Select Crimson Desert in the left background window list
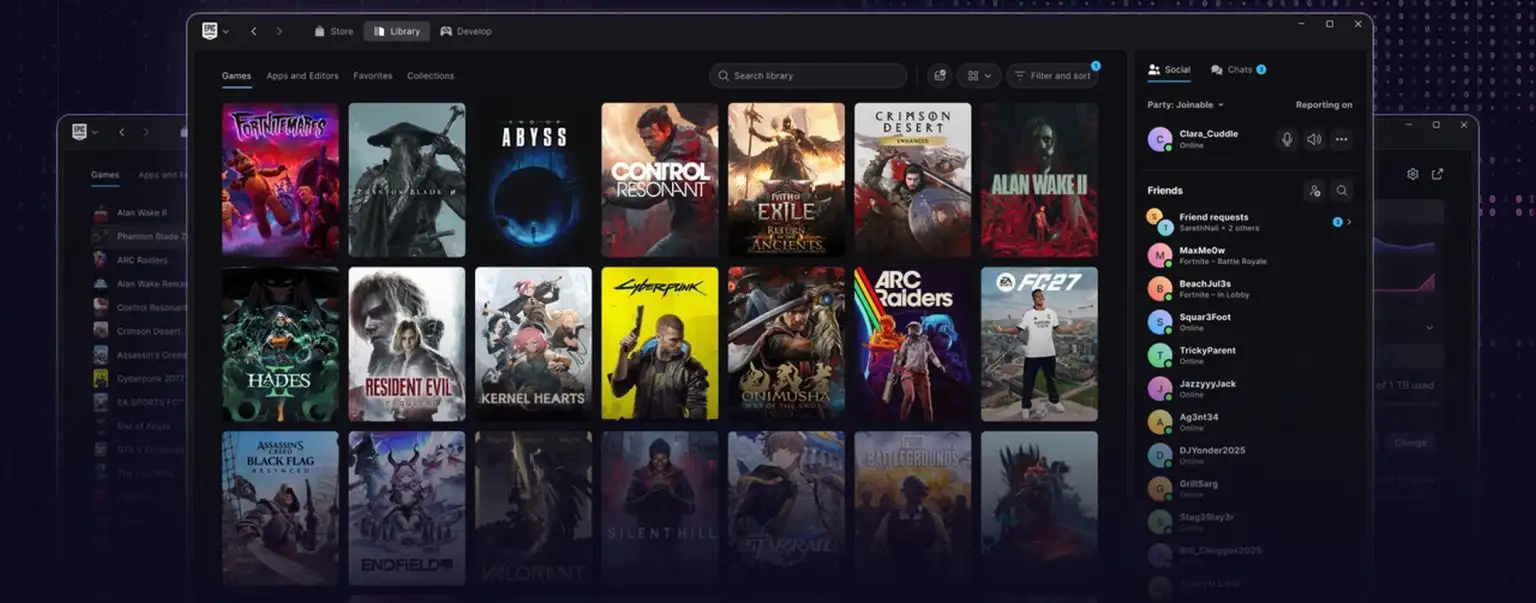Viewport: 1536px width, 603px height. point(139,331)
